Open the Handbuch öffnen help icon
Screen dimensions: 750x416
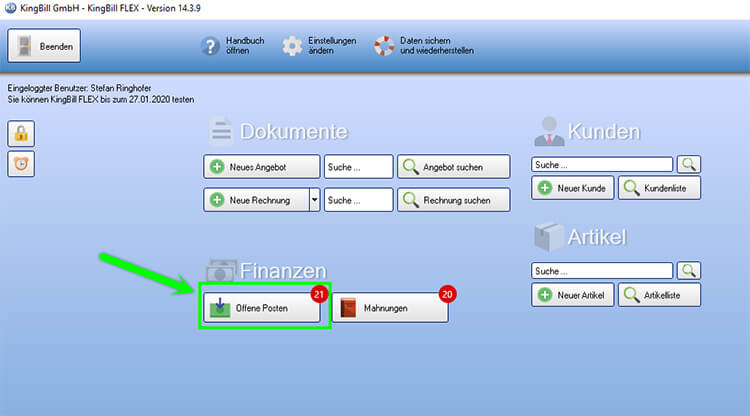tap(210, 46)
